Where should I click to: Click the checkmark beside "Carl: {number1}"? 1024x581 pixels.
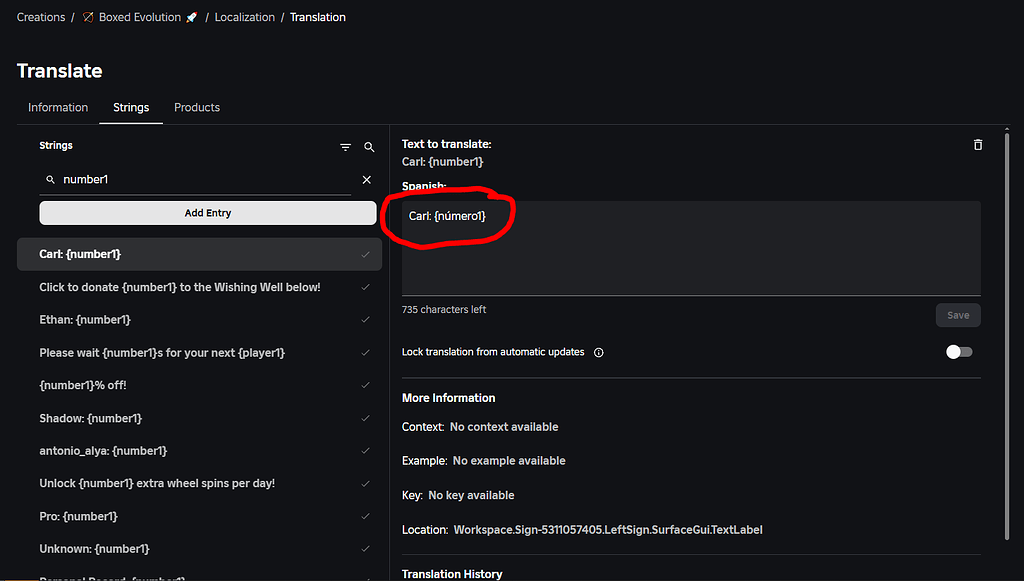366,254
